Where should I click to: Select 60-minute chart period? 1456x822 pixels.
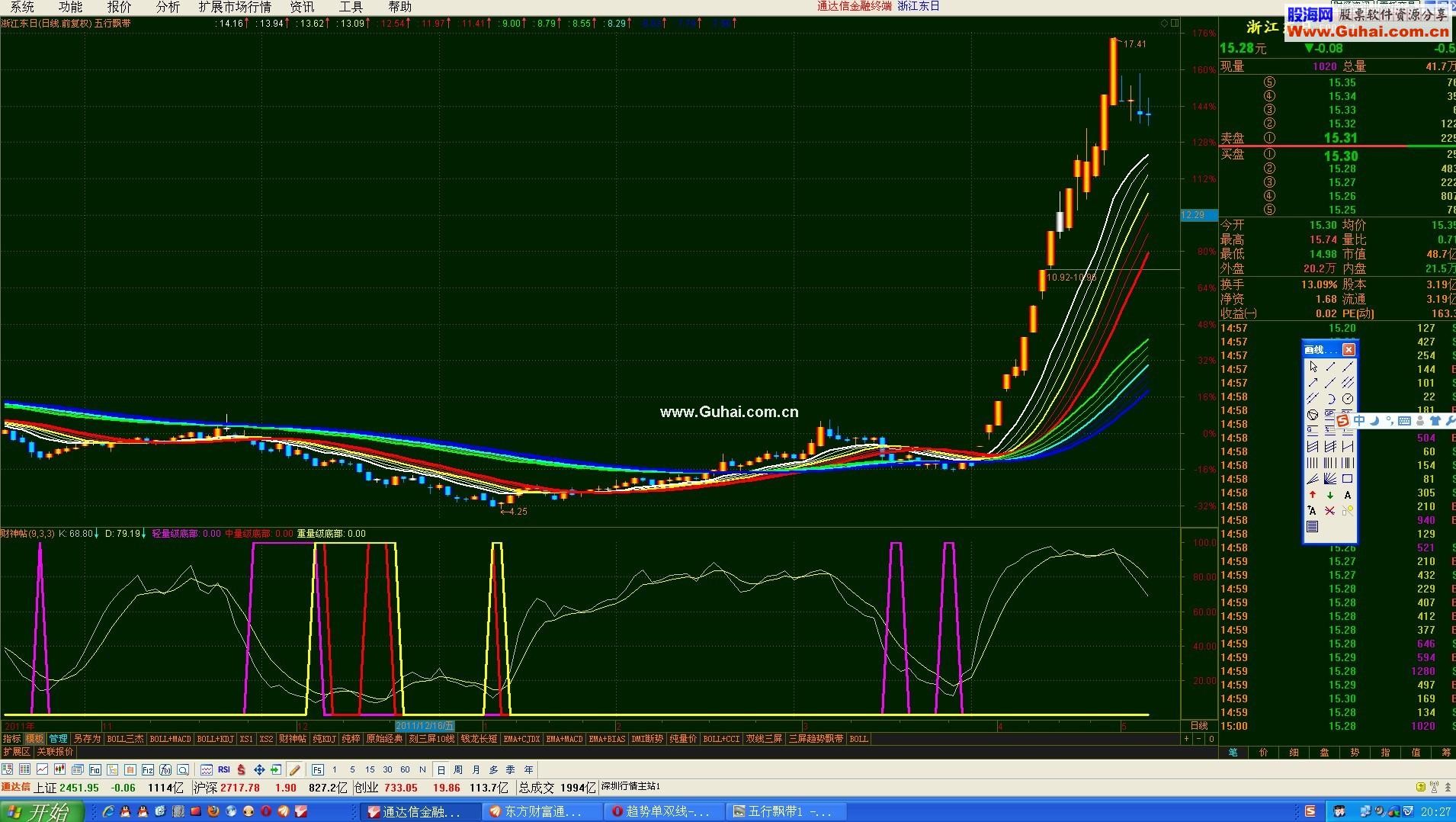tap(405, 769)
